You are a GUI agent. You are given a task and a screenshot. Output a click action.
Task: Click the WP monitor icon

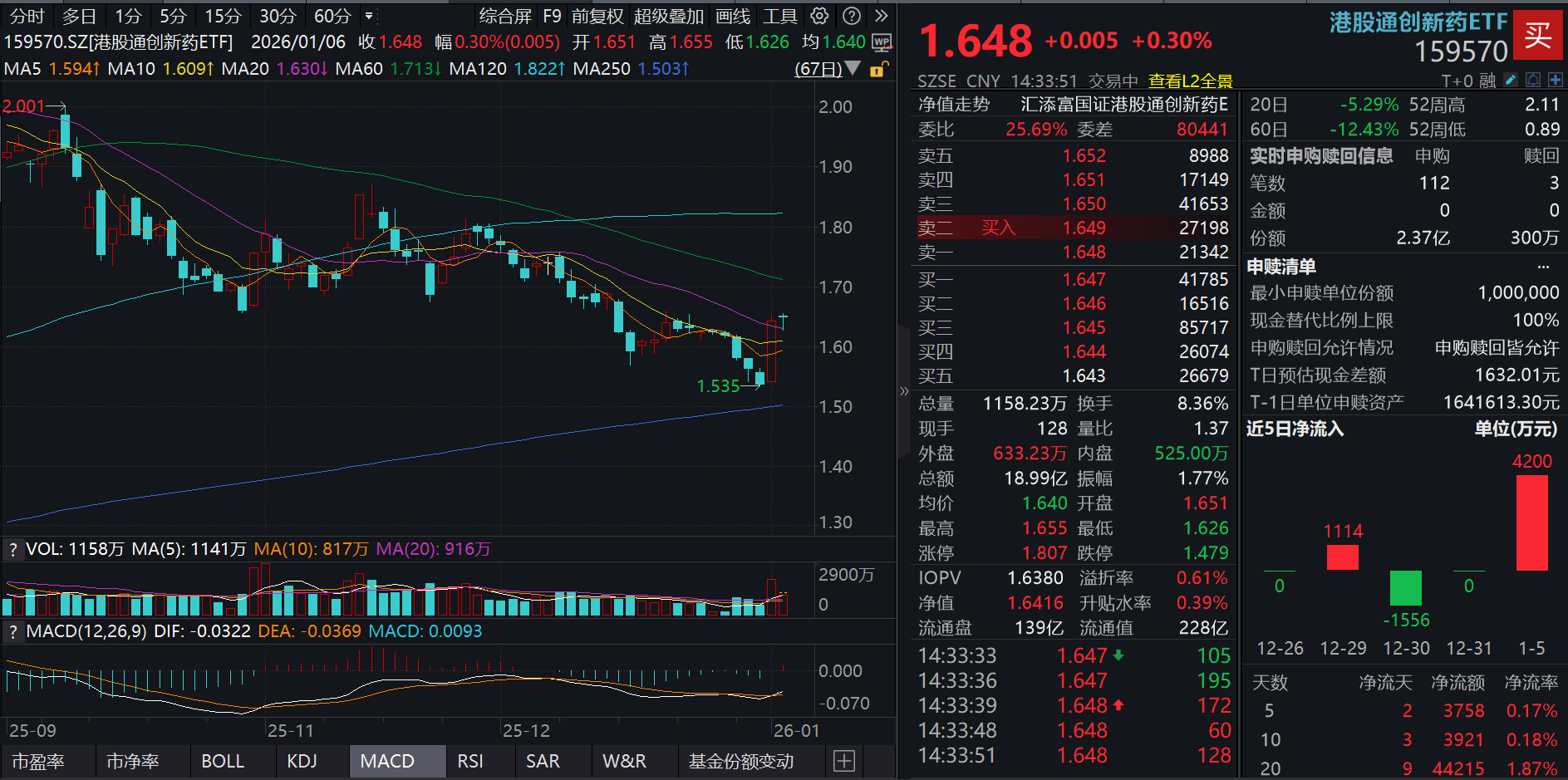(882, 42)
